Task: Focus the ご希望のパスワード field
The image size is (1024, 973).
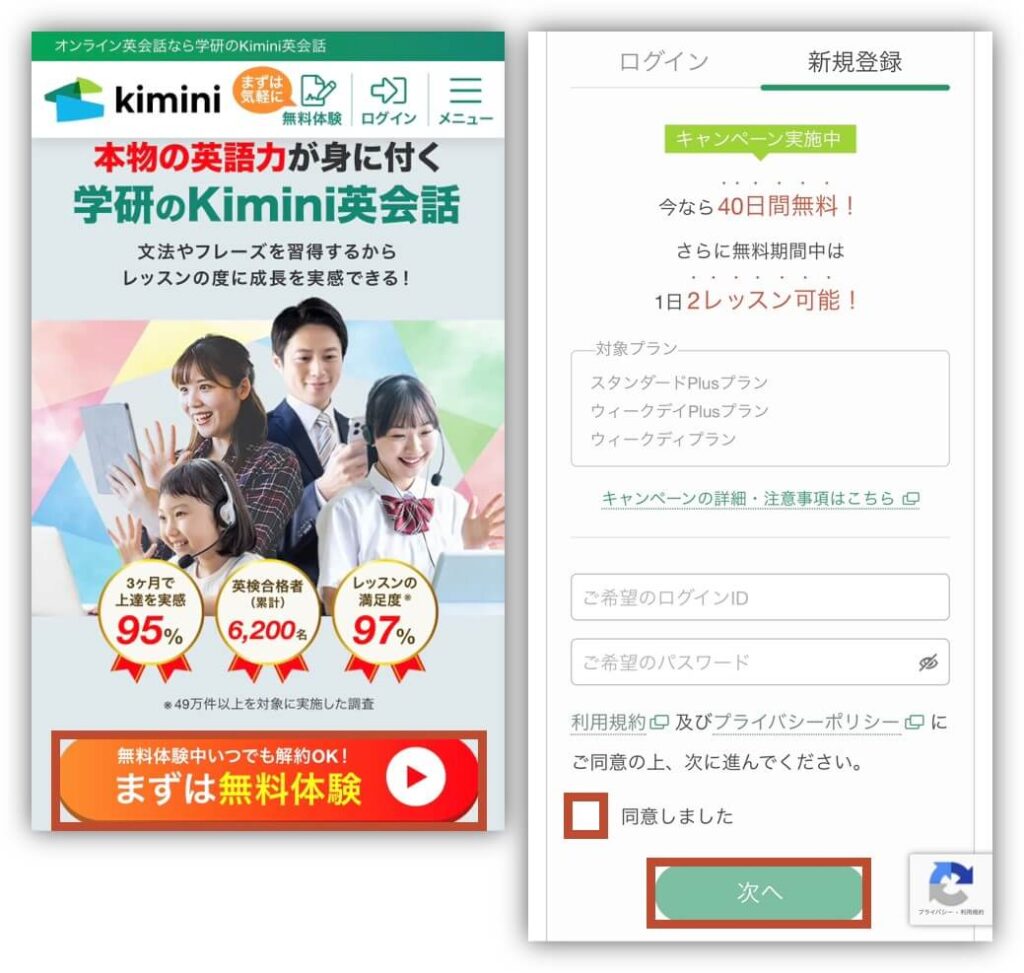Action: click(760, 662)
